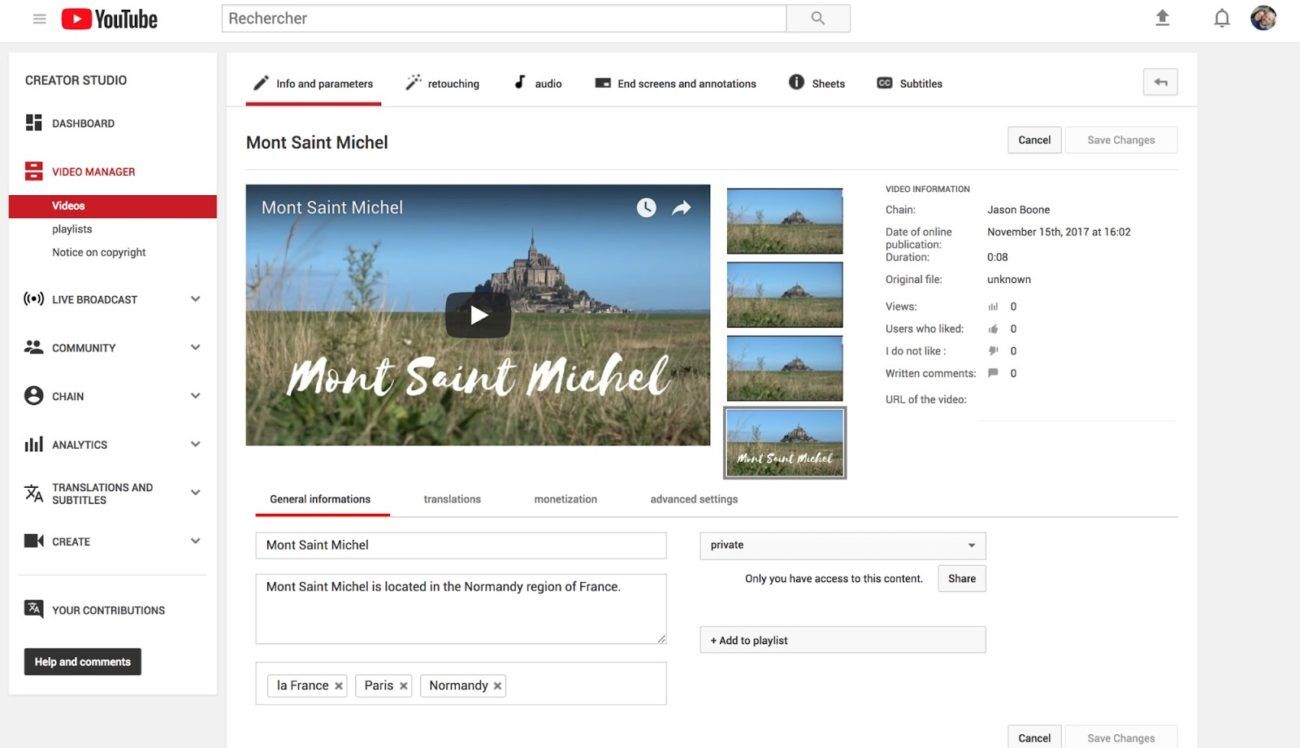
Task: Click the audio note icon tab
Action: pyautogui.click(x=519, y=83)
